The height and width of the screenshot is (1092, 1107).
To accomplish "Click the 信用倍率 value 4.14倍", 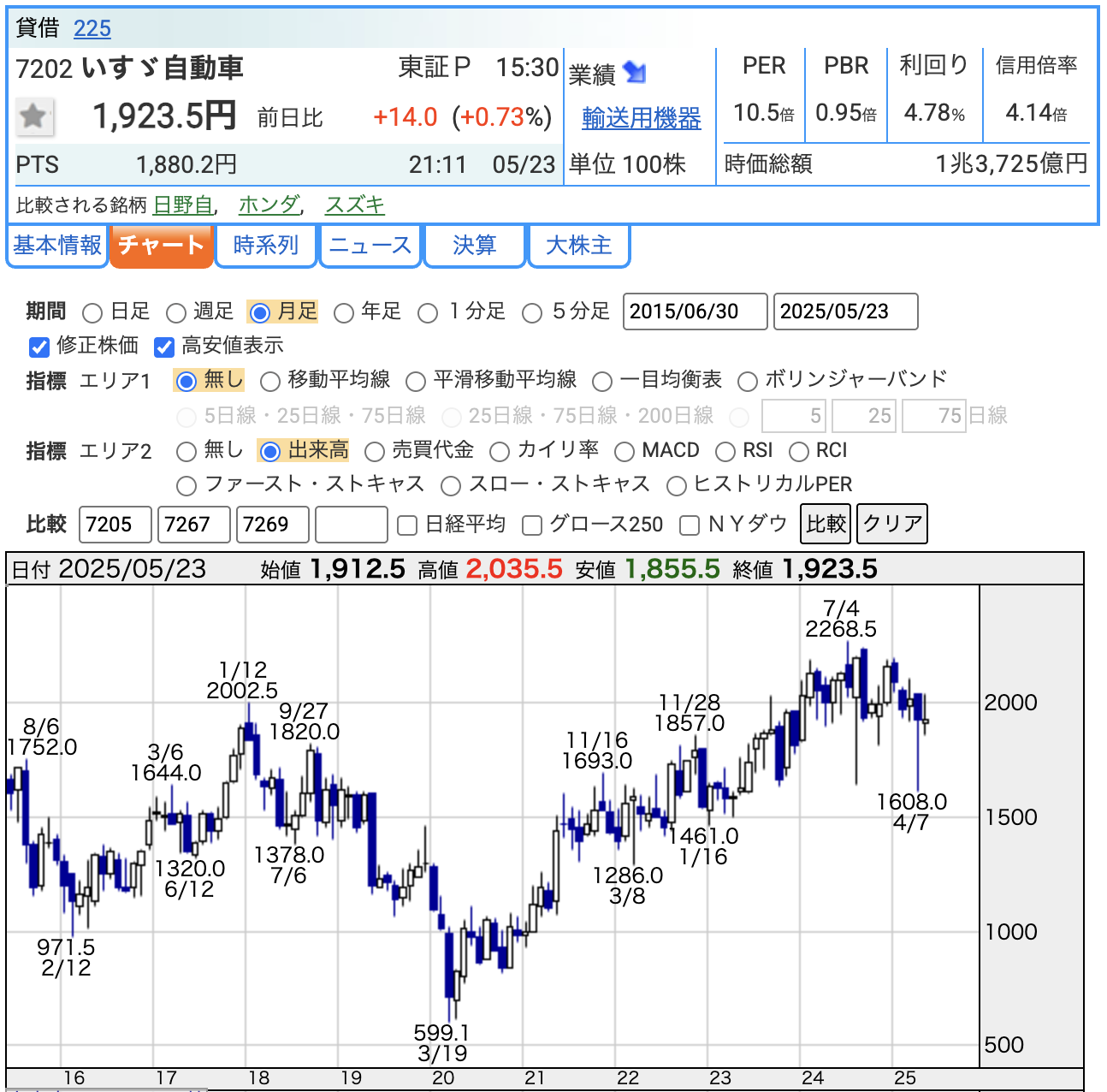I will (x=1036, y=113).
